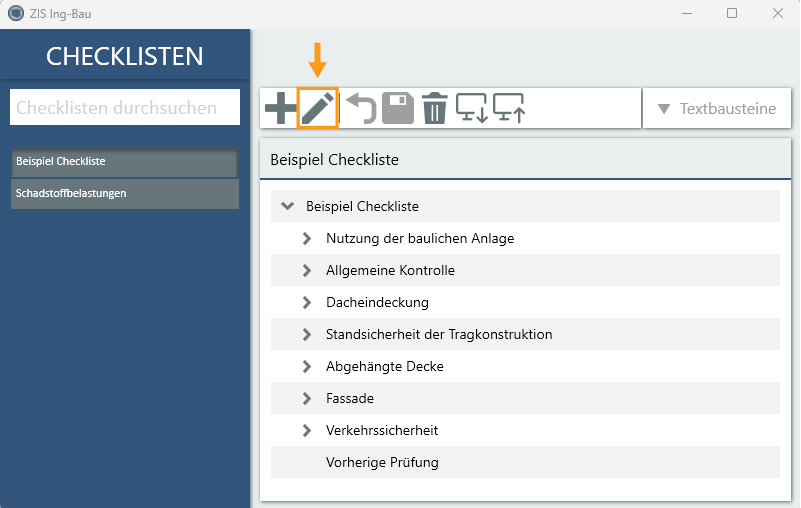Expand the Dacheindeckung node
Screen dimensions: 801x508
pyautogui.click(x=307, y=303)
